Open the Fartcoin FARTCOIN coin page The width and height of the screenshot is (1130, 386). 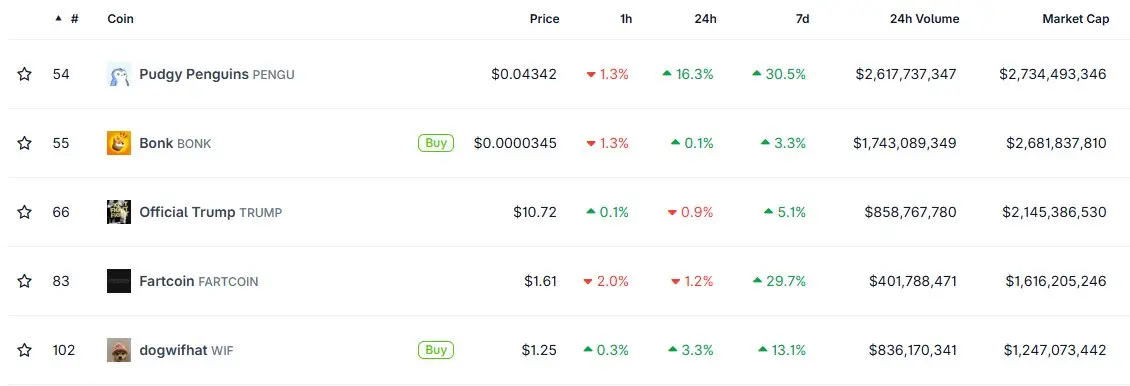199,282
